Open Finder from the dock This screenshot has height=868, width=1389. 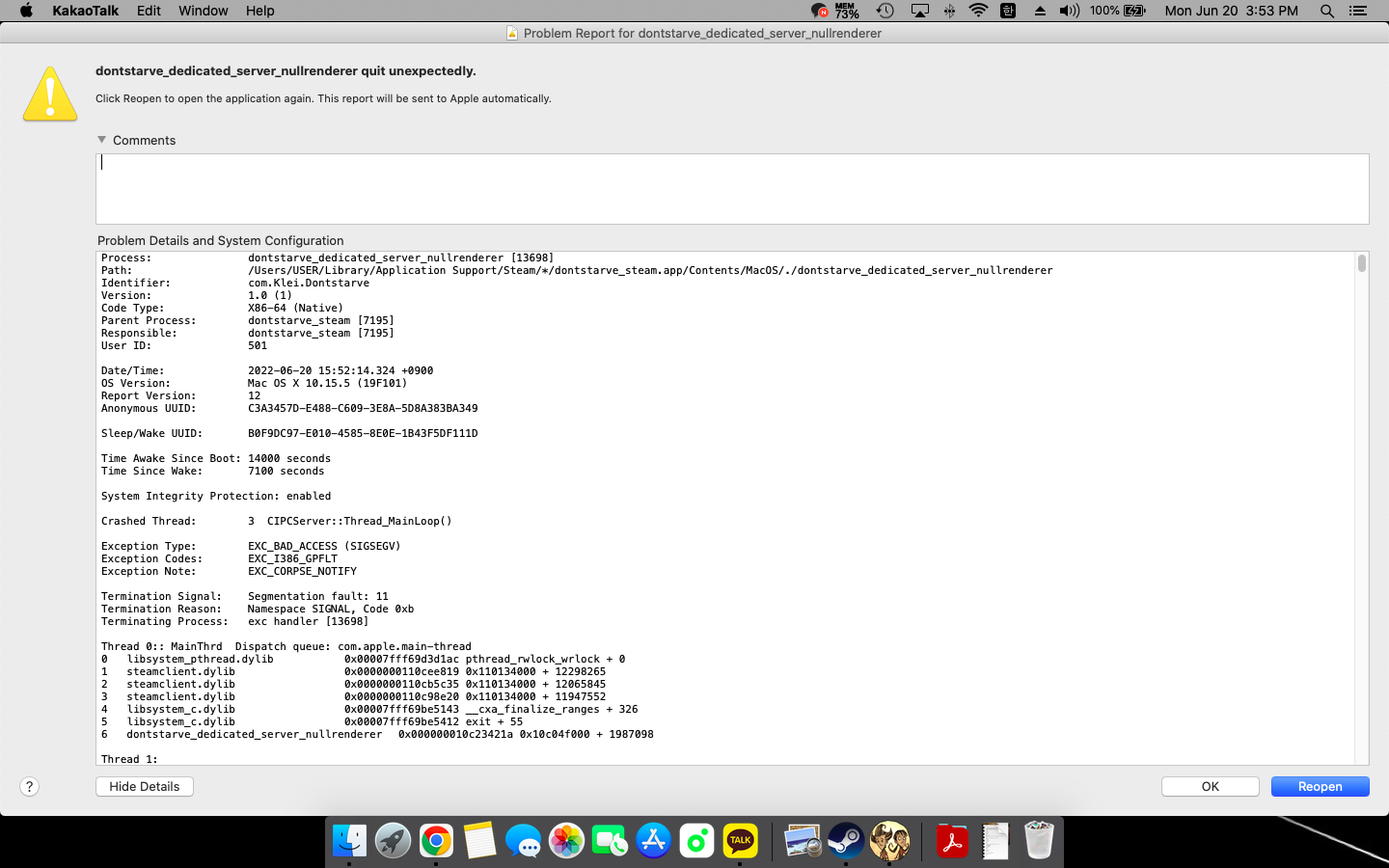(x=349, y=840)
